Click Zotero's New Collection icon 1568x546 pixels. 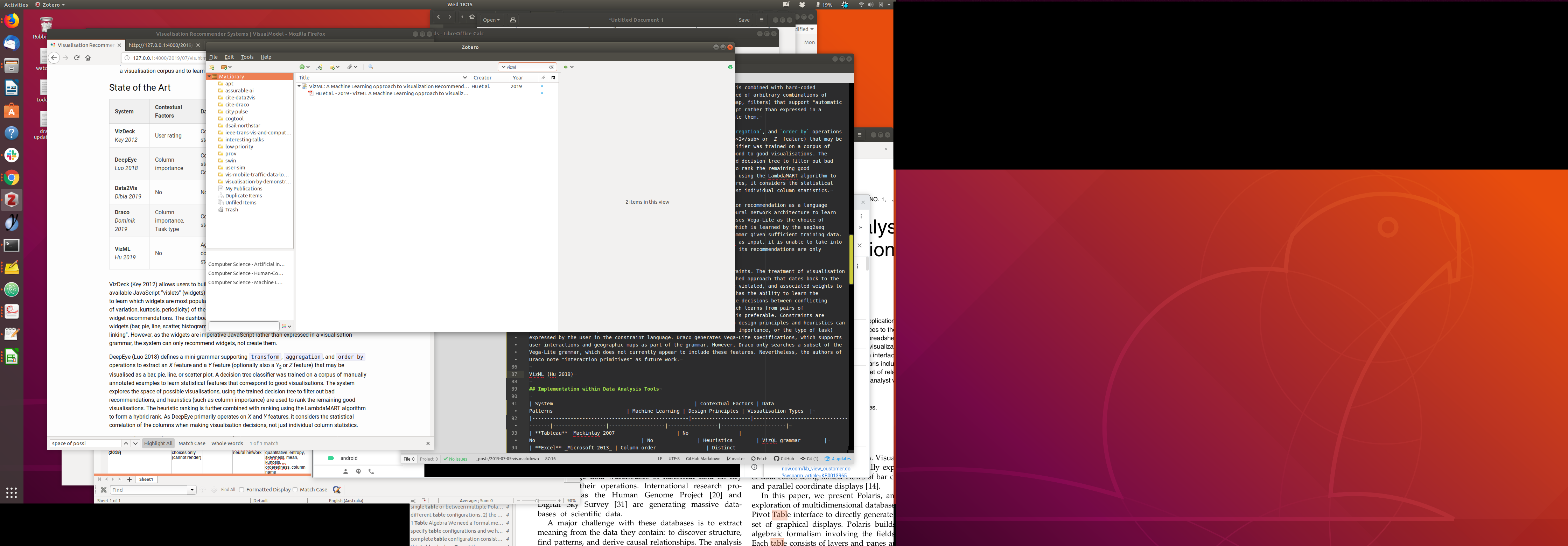212,67
